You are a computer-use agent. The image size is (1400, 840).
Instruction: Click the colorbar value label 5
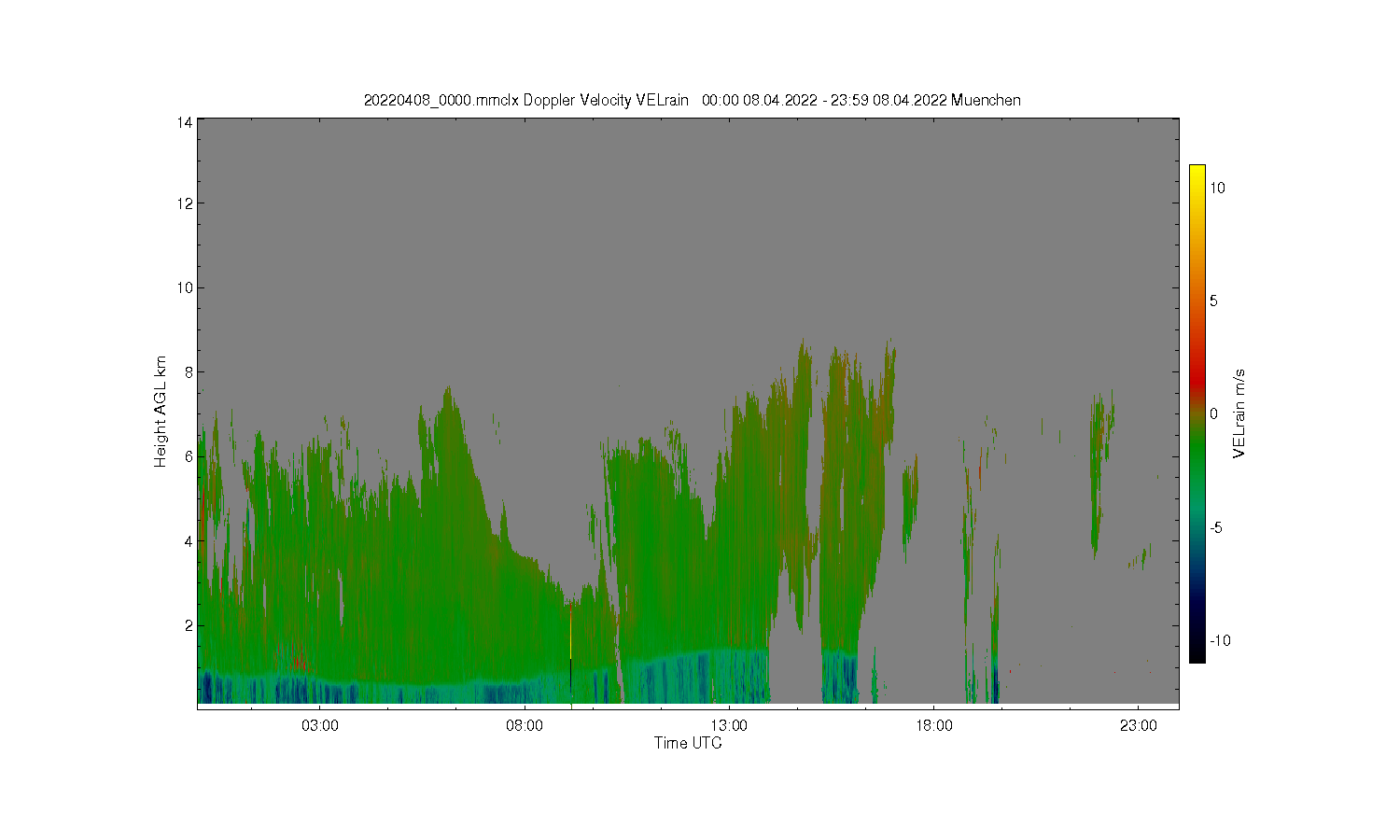pos(1213,301)
